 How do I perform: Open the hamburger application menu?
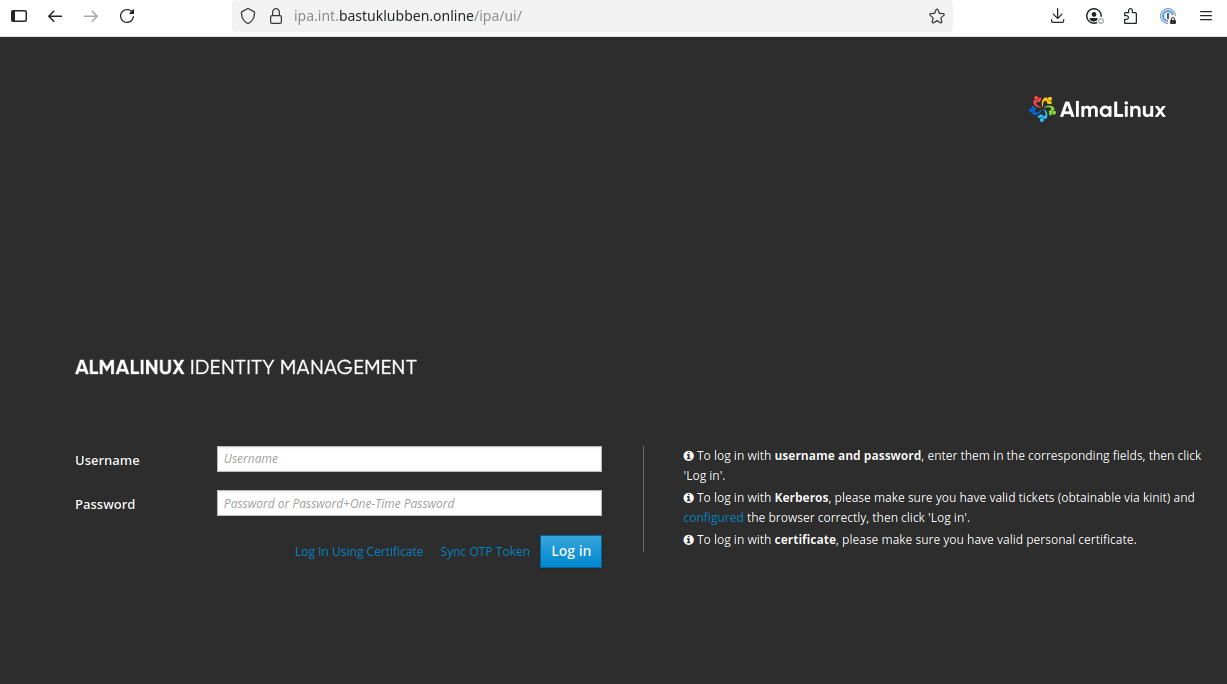pos(1205,16)
